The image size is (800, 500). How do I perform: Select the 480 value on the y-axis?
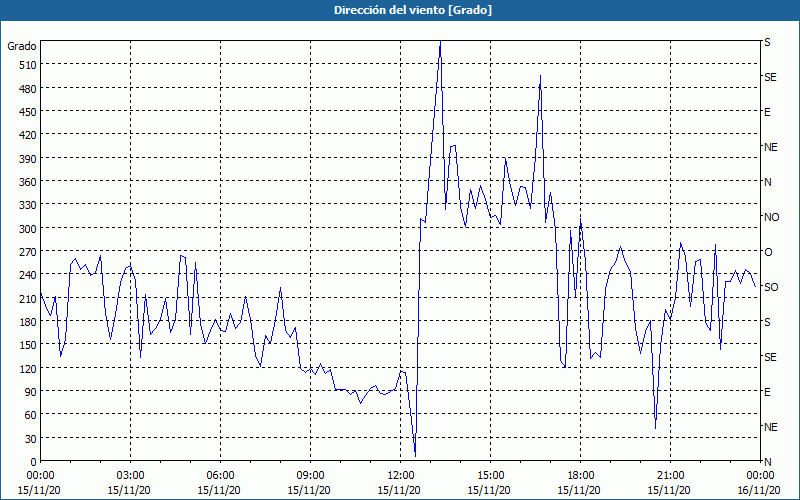tap(28, 89)
